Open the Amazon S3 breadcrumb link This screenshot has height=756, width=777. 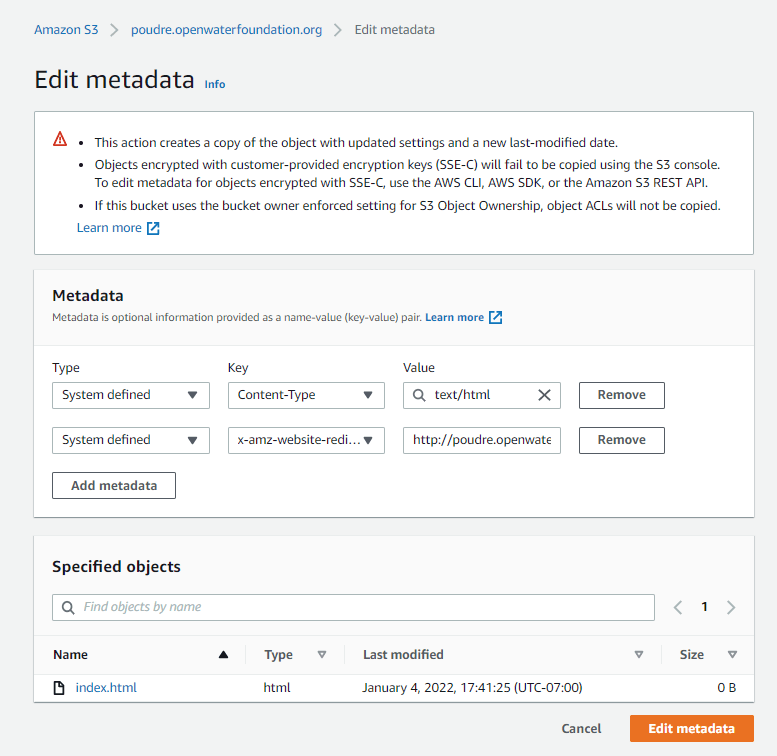coord(66,30)
